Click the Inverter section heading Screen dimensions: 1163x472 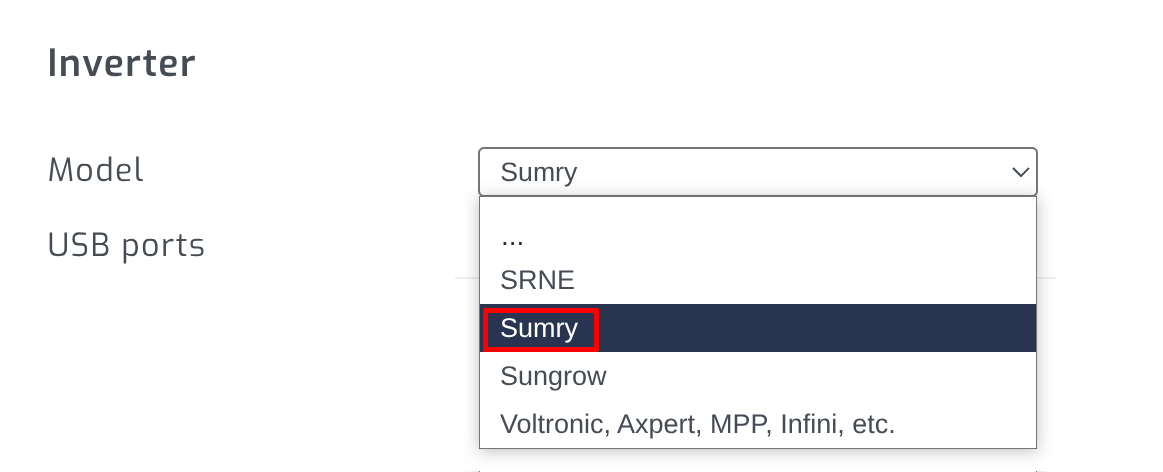pos(122,64)
